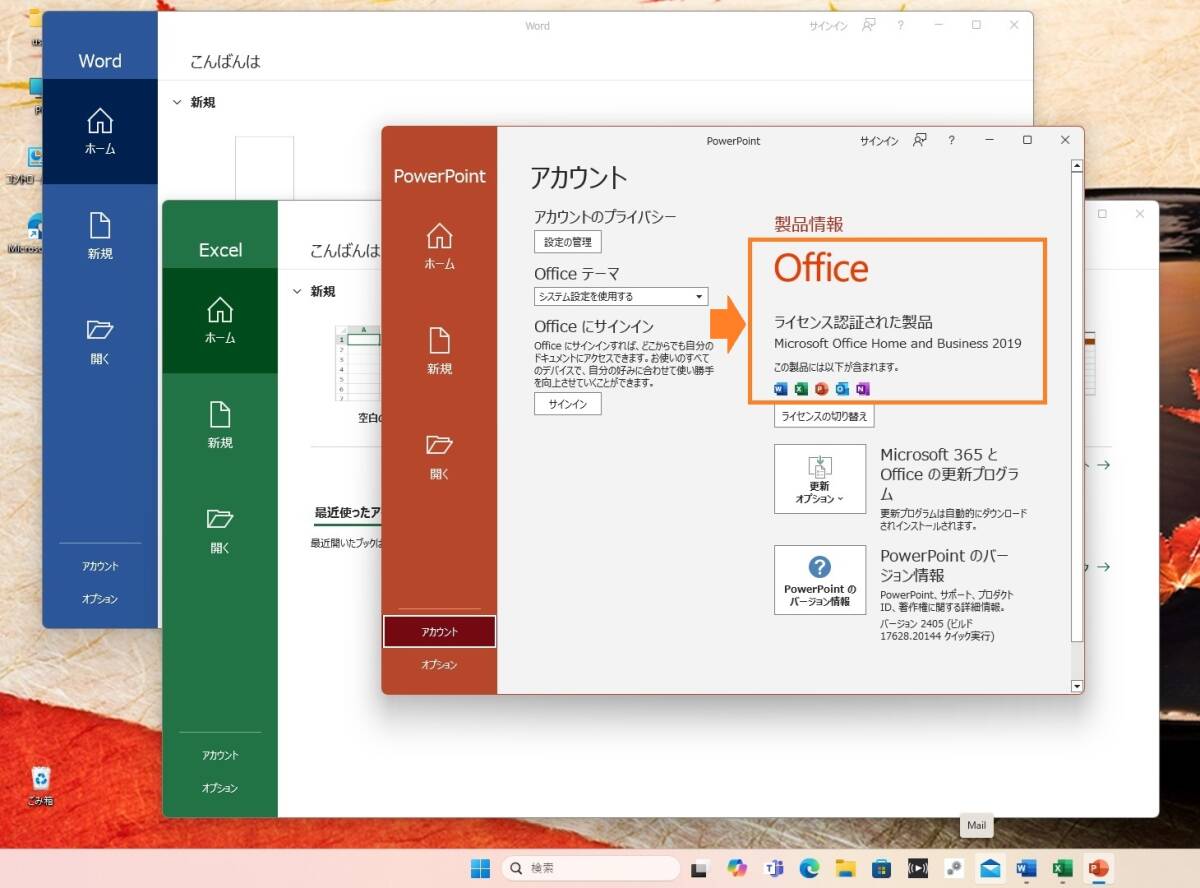Click the ライセンスの切り替え button
The image size is (1200, 888).
pyautogui.click(x=825, y=416)
